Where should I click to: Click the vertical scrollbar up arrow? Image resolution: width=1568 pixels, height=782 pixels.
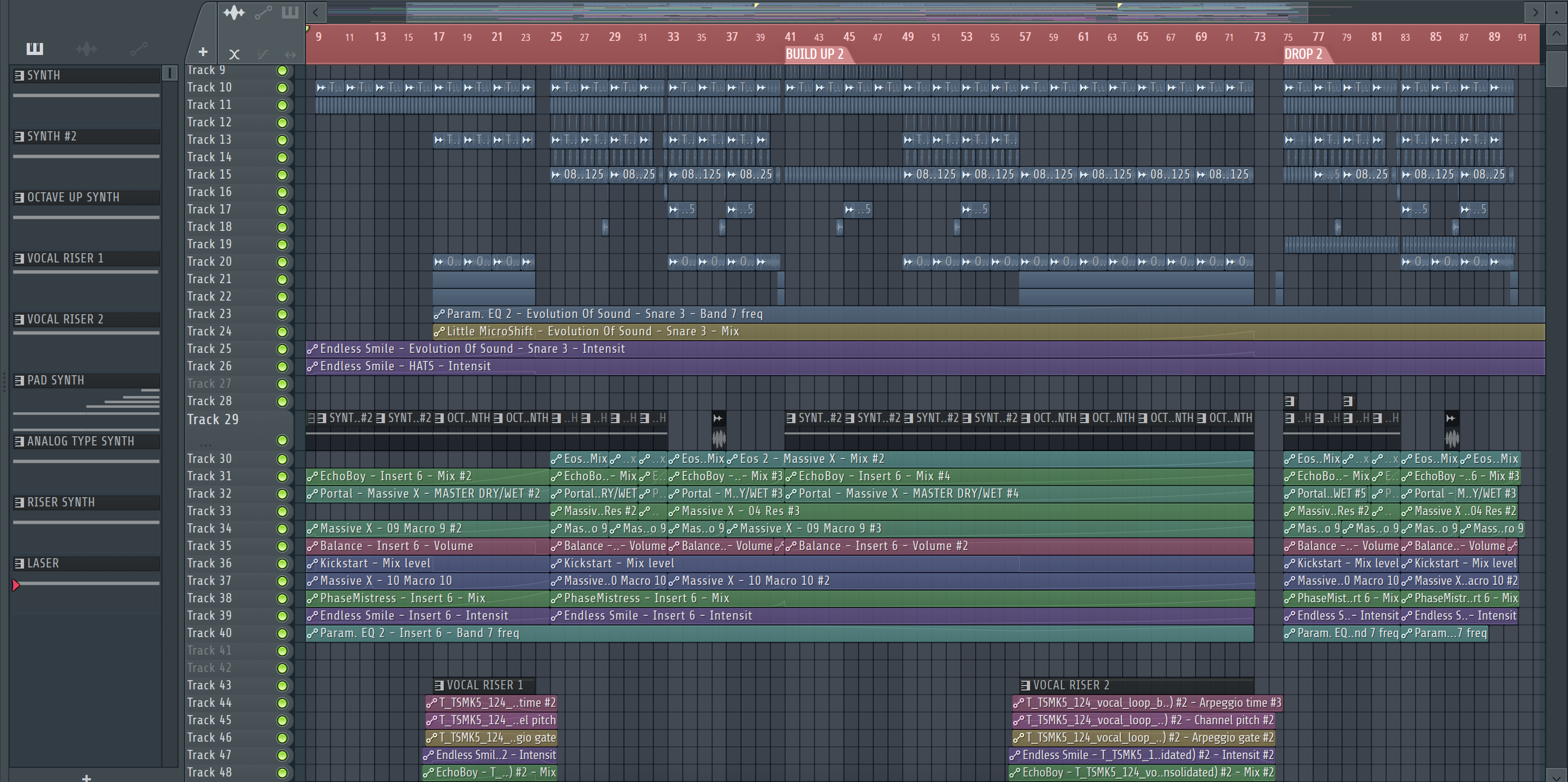[x=1557, y=34]
